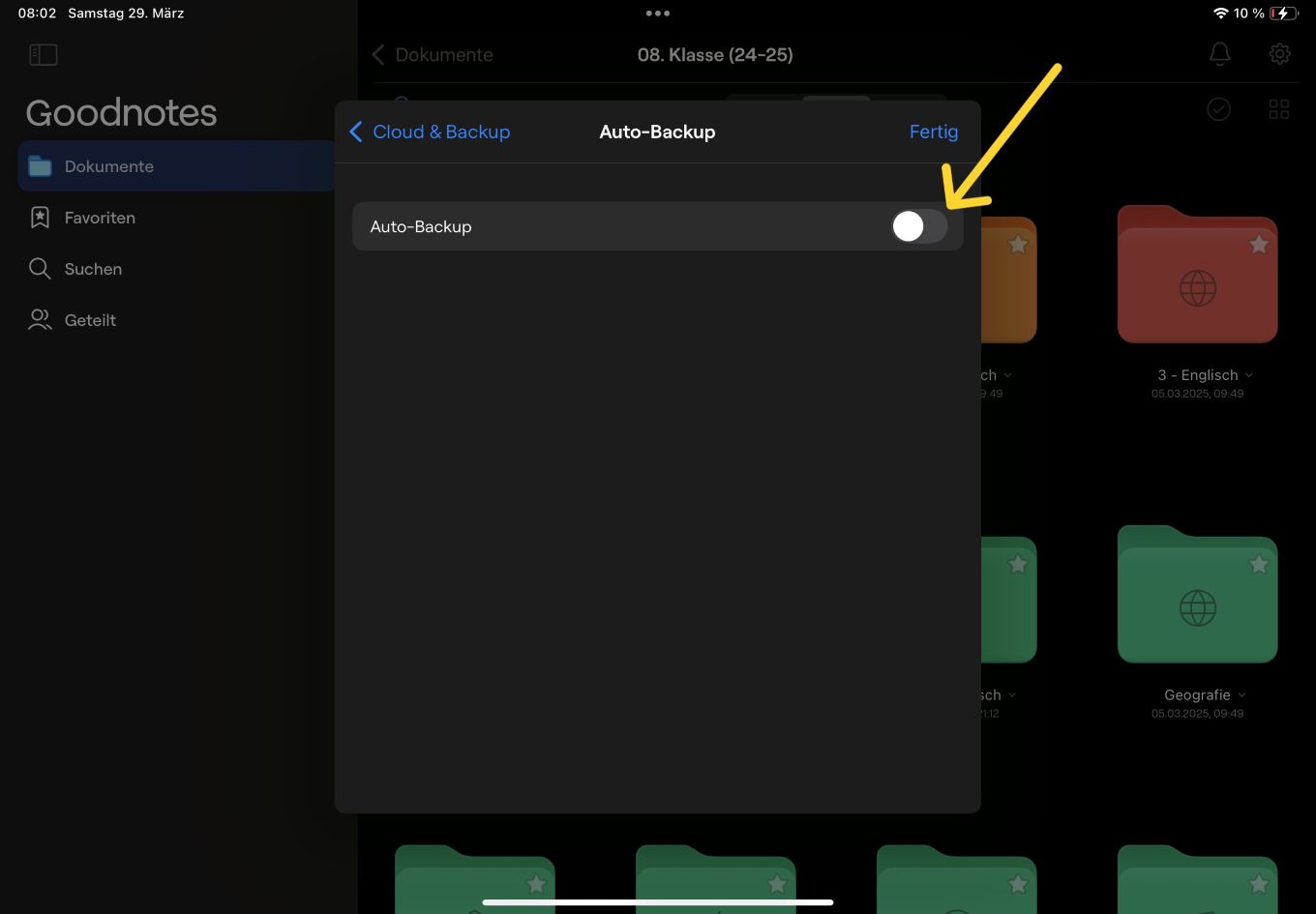
Task: Navigate back to Dokumente in the header
Action: click(x=433, y=55)
